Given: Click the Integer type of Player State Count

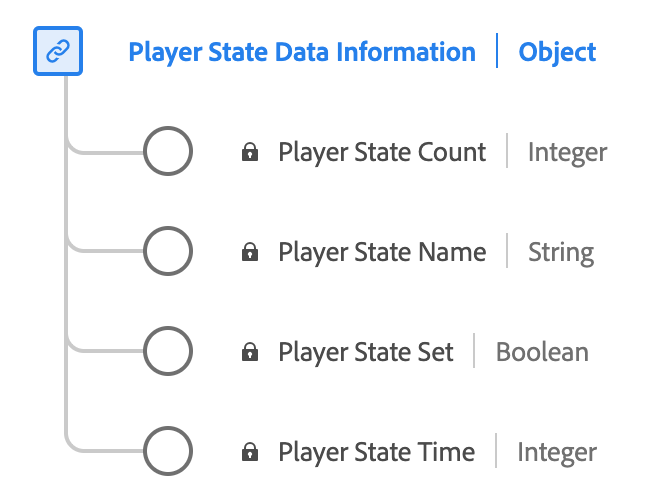Looking at the screenshot, I should pos(567,152).
